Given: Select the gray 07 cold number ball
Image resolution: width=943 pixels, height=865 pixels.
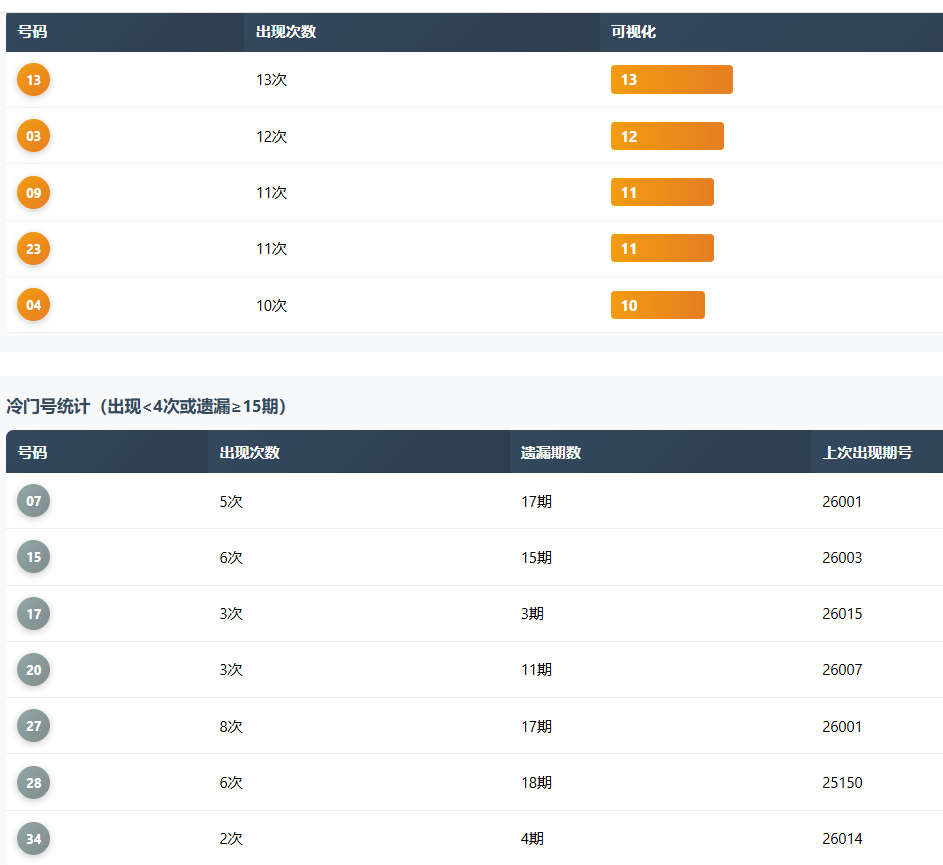Looking at the screenshot, I should tap(33, 501).
